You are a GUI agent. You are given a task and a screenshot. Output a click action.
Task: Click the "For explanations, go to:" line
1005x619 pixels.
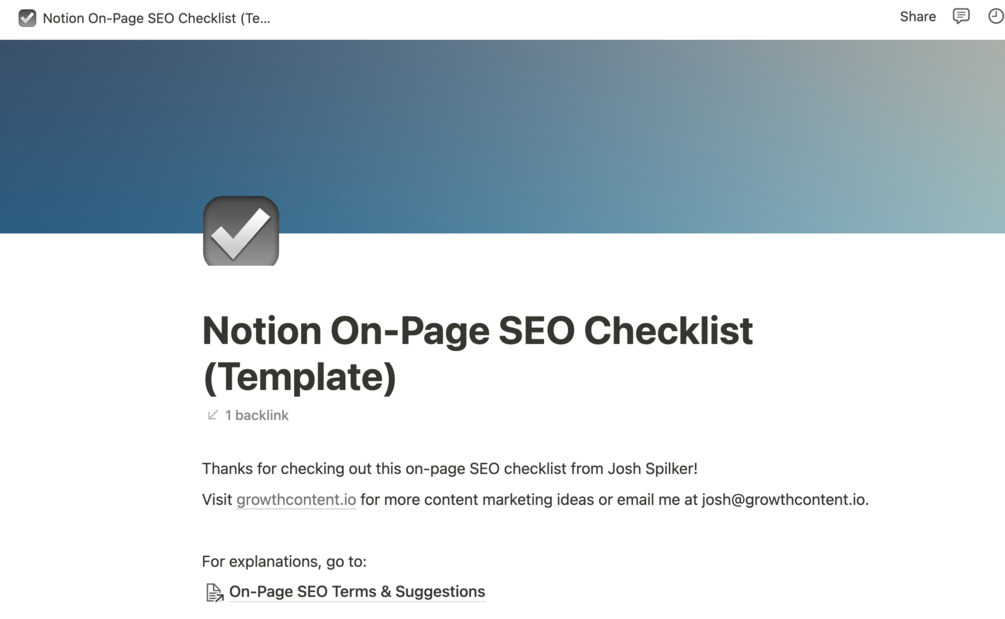284,561
